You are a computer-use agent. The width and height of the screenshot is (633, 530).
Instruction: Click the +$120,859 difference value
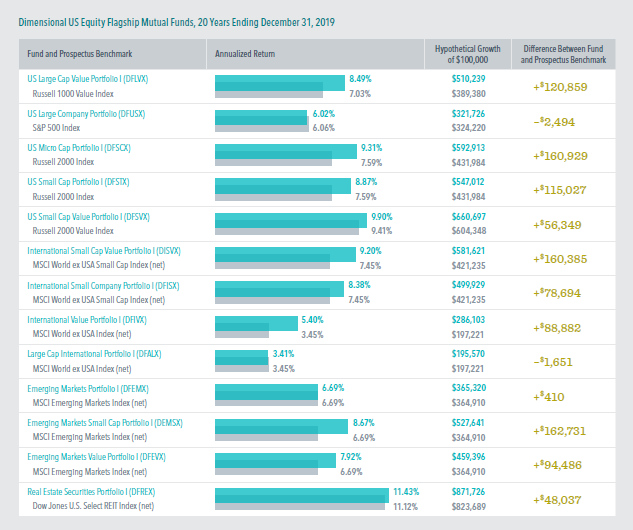[560, 87]
